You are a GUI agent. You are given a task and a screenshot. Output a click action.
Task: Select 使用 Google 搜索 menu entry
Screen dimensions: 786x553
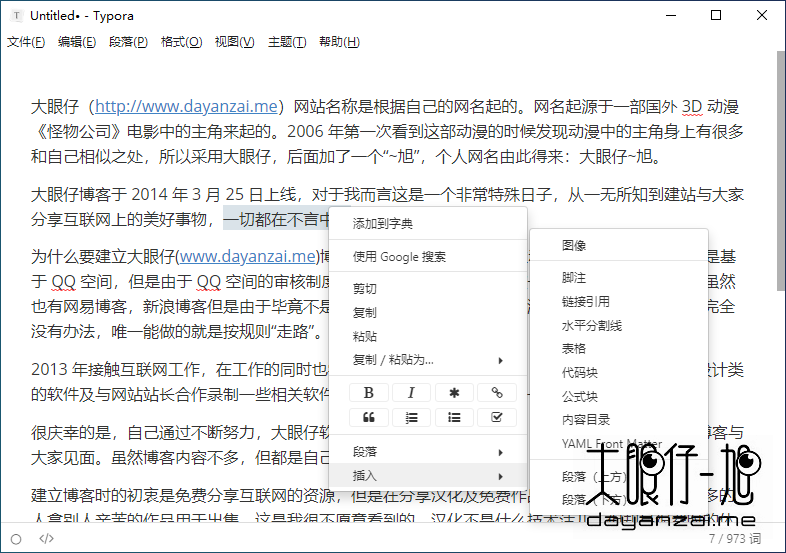(x=428, y=257)
